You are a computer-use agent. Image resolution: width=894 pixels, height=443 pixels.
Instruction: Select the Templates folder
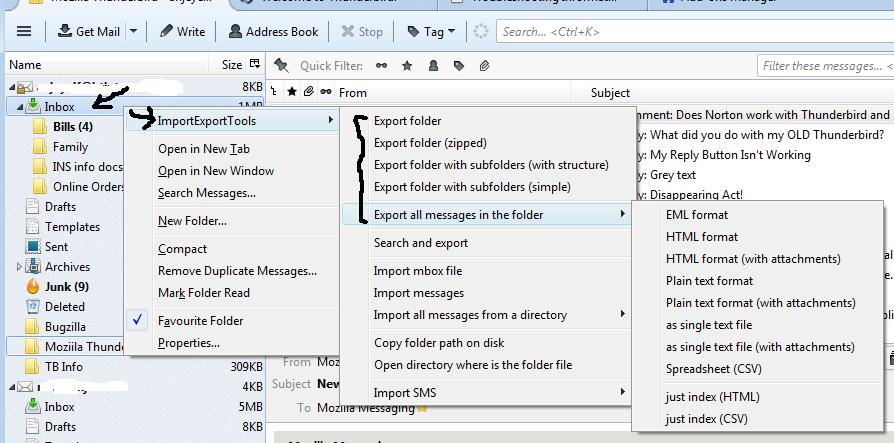tap(72, 226)
